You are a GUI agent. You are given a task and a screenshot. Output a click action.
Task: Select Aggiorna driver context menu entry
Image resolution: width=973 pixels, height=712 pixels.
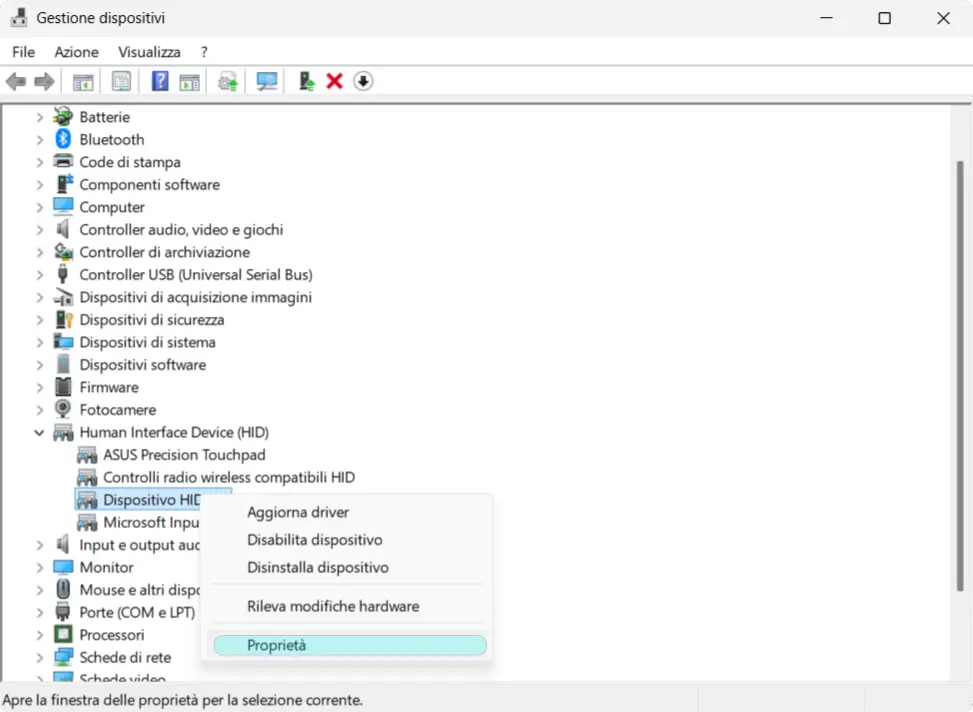[x=297, y=511]
